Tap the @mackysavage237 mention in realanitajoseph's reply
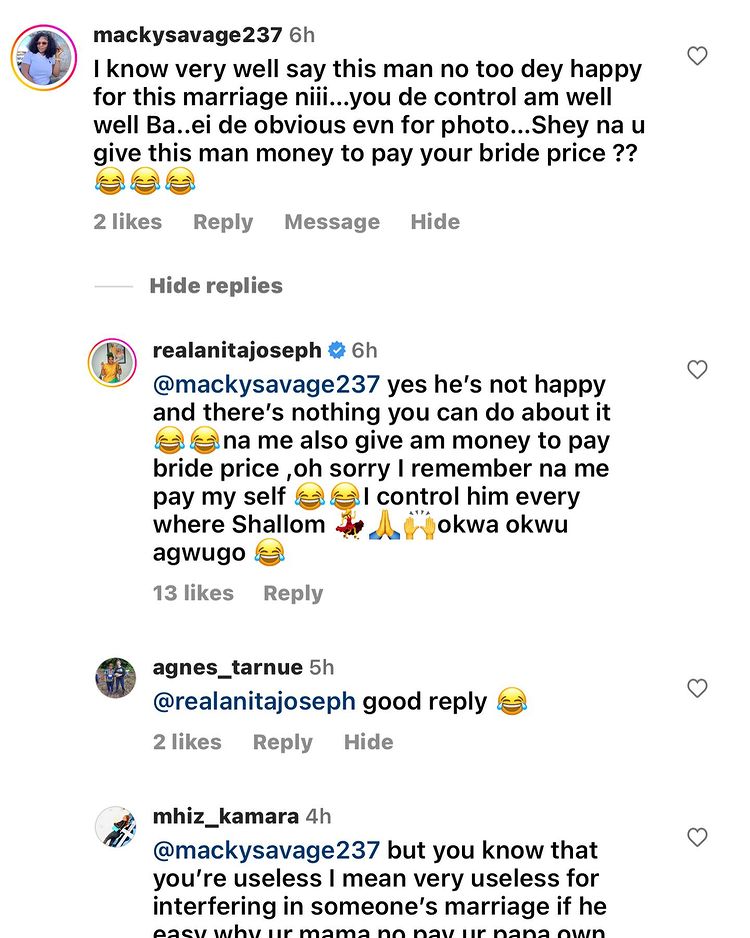The width and height of the screenshot is (750, 938). [x=266, y=384]
